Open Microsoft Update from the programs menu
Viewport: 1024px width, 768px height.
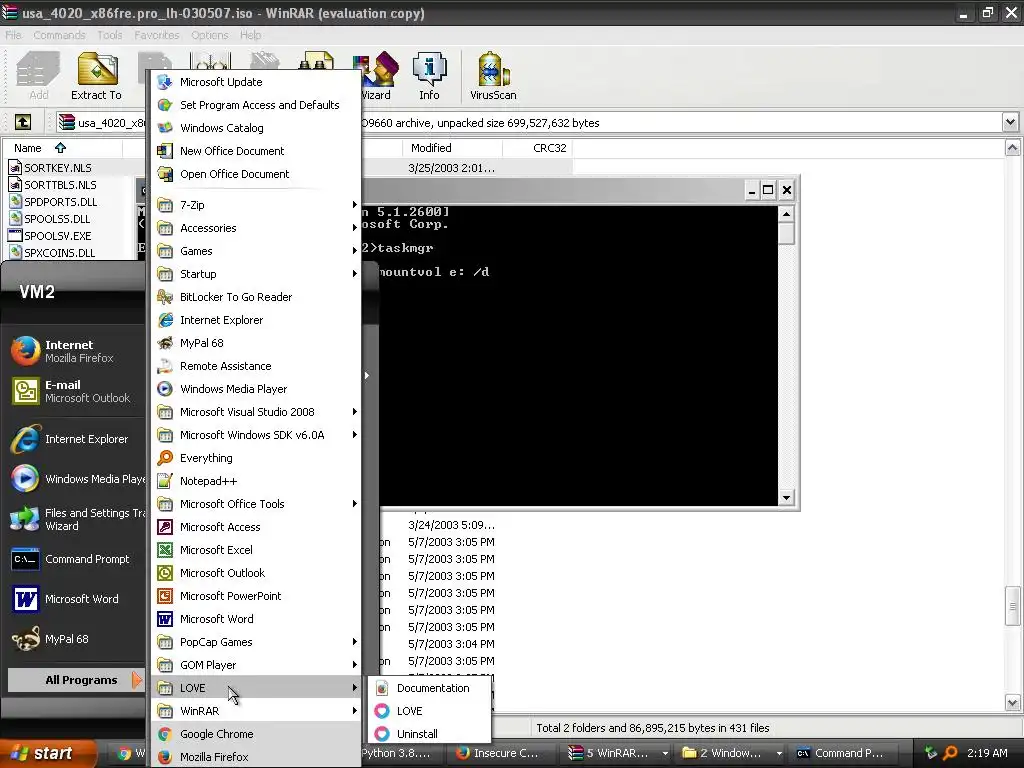pyautogui.click(x=257, y=82)
